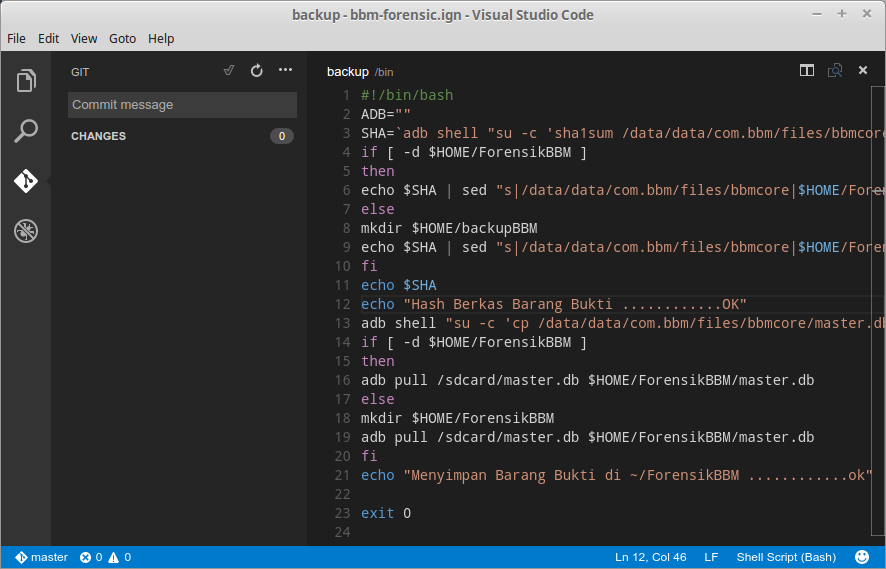Show warnings count in status bar
Image resolution: width=886 pixels, height=569 pixels.
[x=120, y=557]
